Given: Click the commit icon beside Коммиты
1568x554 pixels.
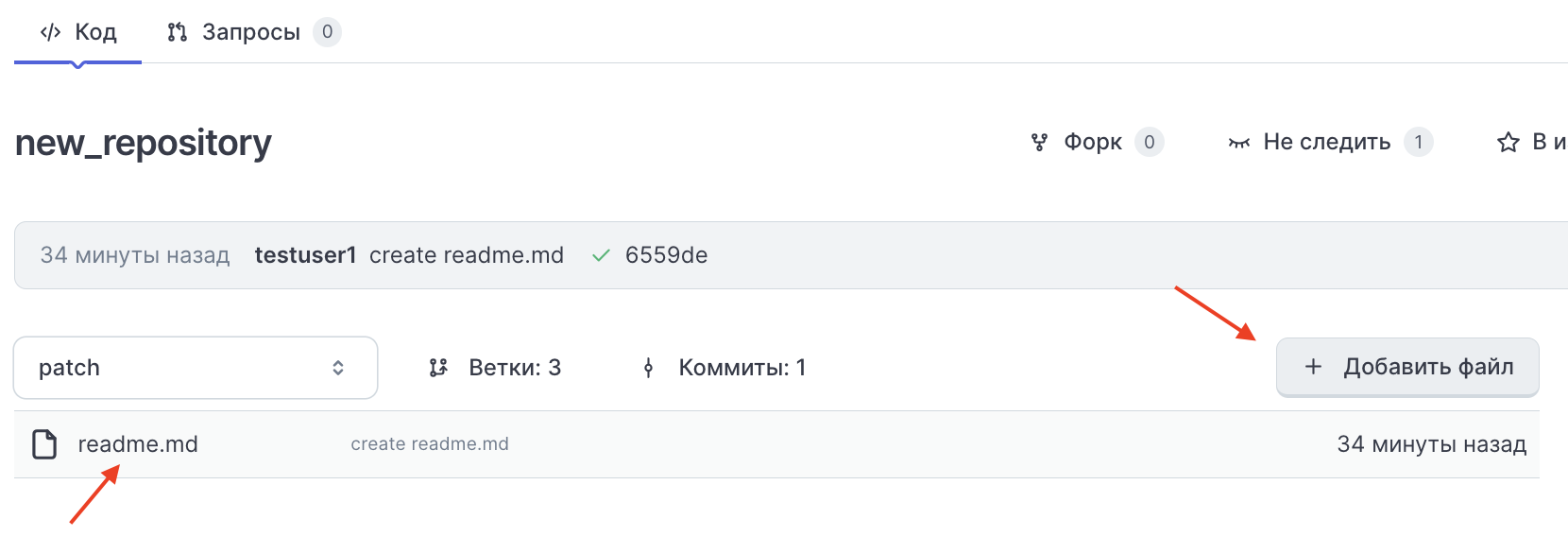Looking at the screenshot, I should [648, 368].
